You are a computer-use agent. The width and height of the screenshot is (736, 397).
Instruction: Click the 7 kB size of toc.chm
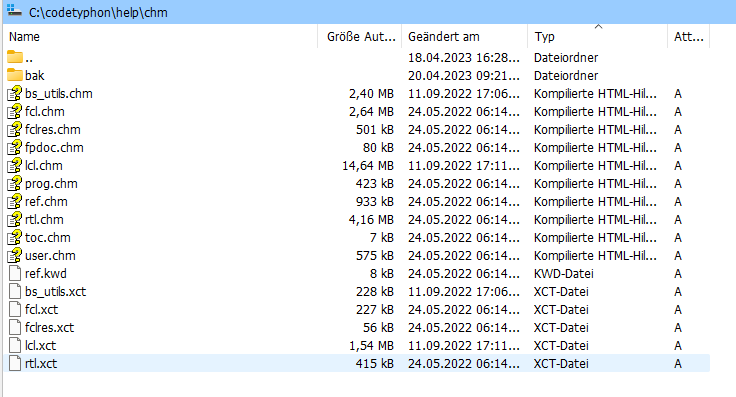point(382,237)
